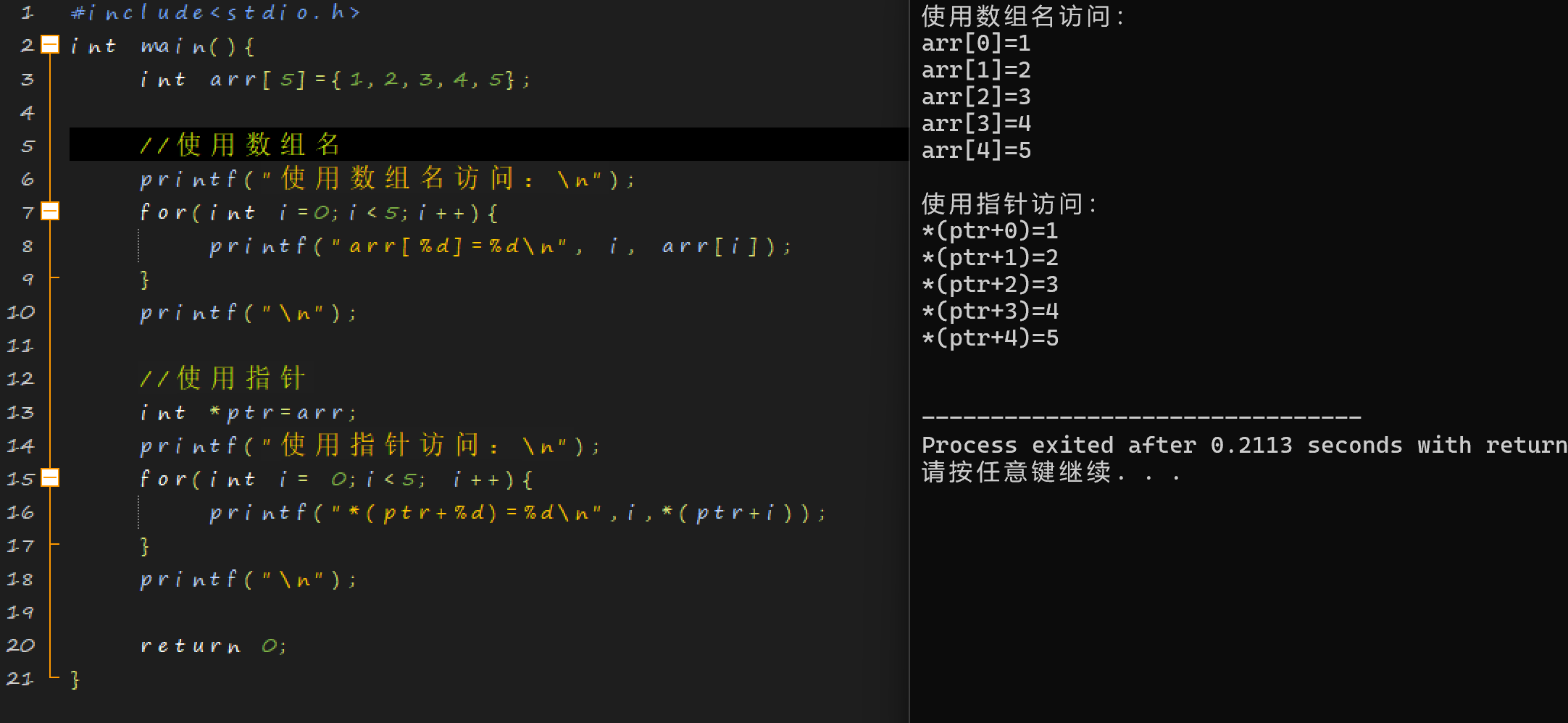Click console output arr[3]=4
This screenshot has height=723, width=1568.
[x=976, y=124]
